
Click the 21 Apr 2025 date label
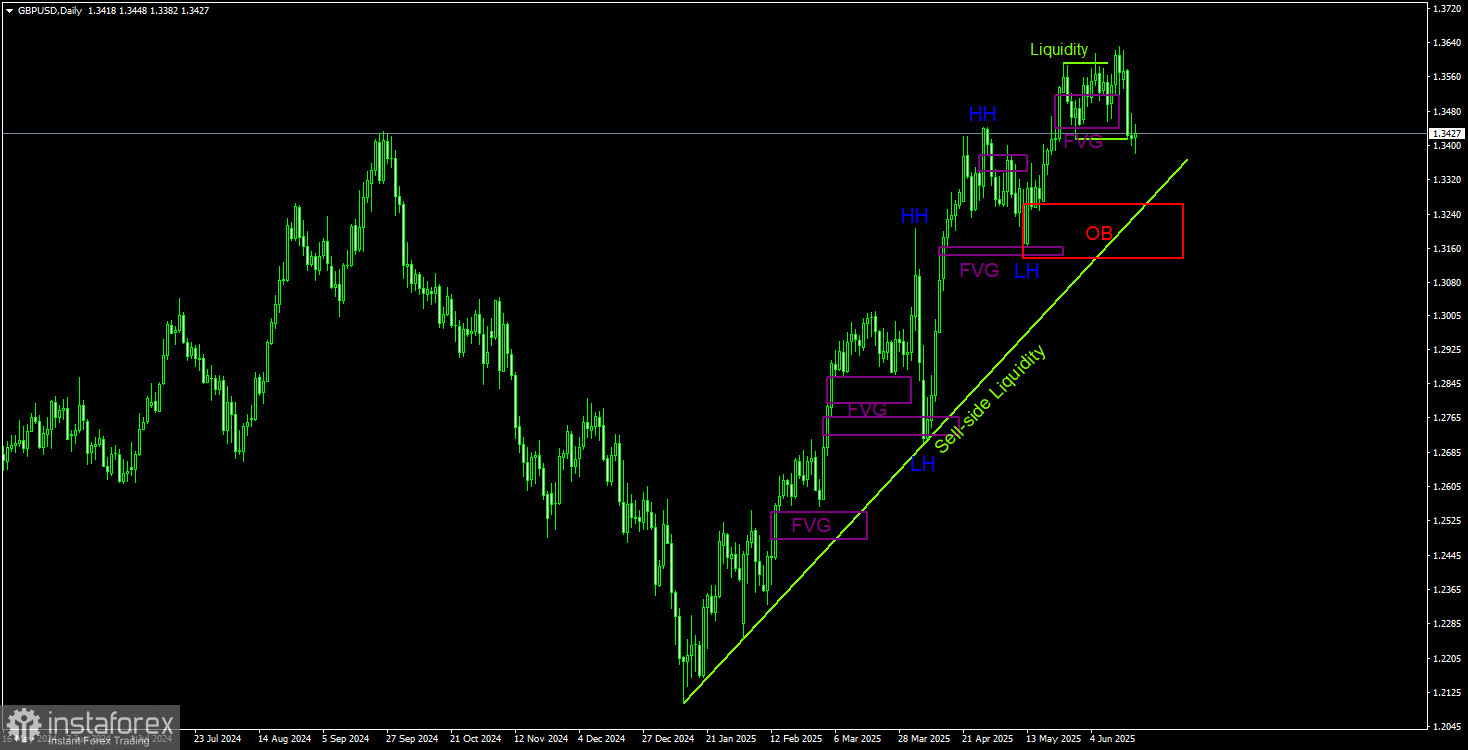click(987, 739)
